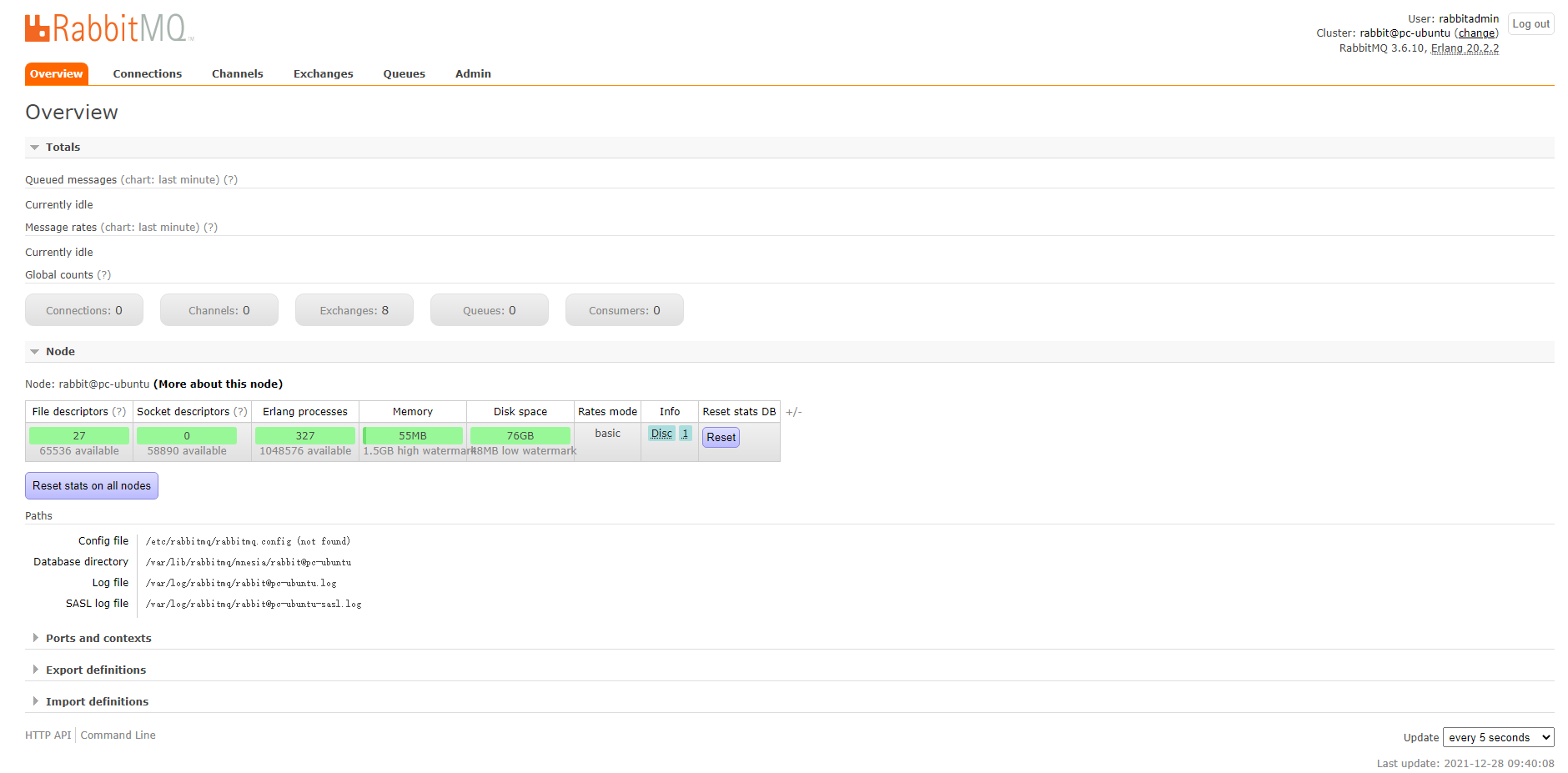This screenshot has width=1568, height=773.
Task: Click the Log out button
Action: click(1531, 24)
